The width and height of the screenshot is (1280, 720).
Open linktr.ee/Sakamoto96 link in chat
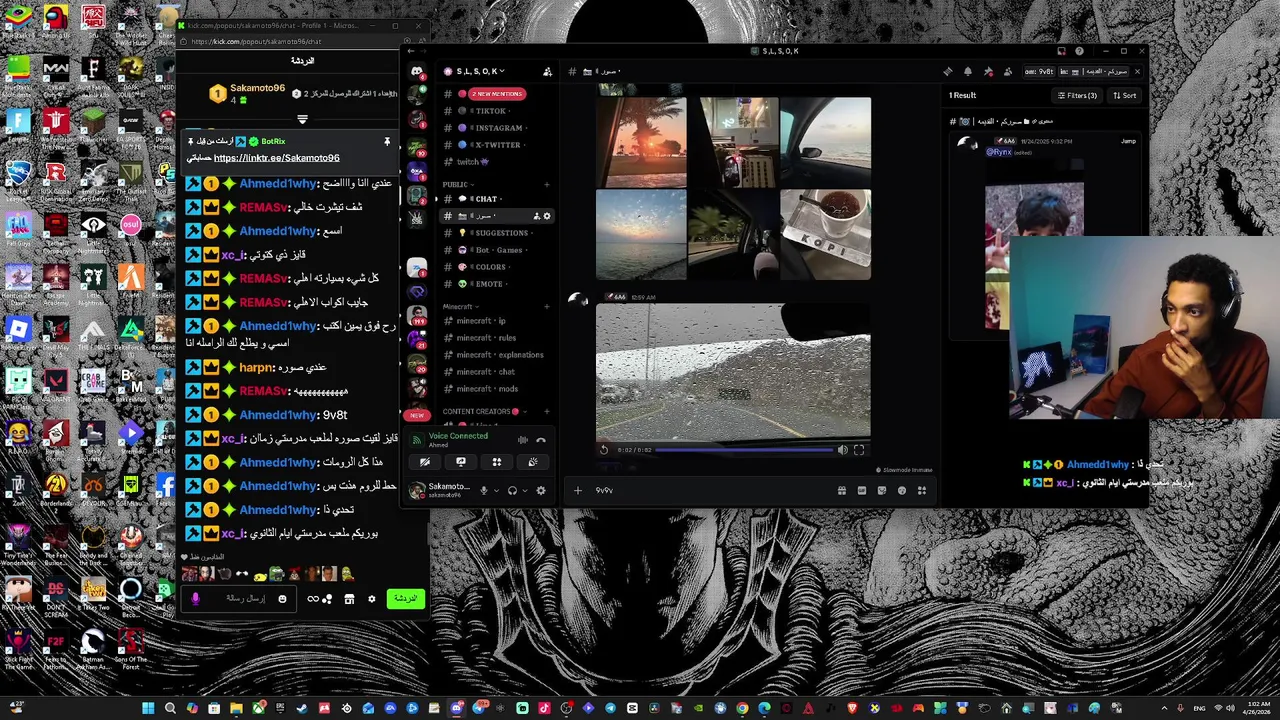coord(276,158)
